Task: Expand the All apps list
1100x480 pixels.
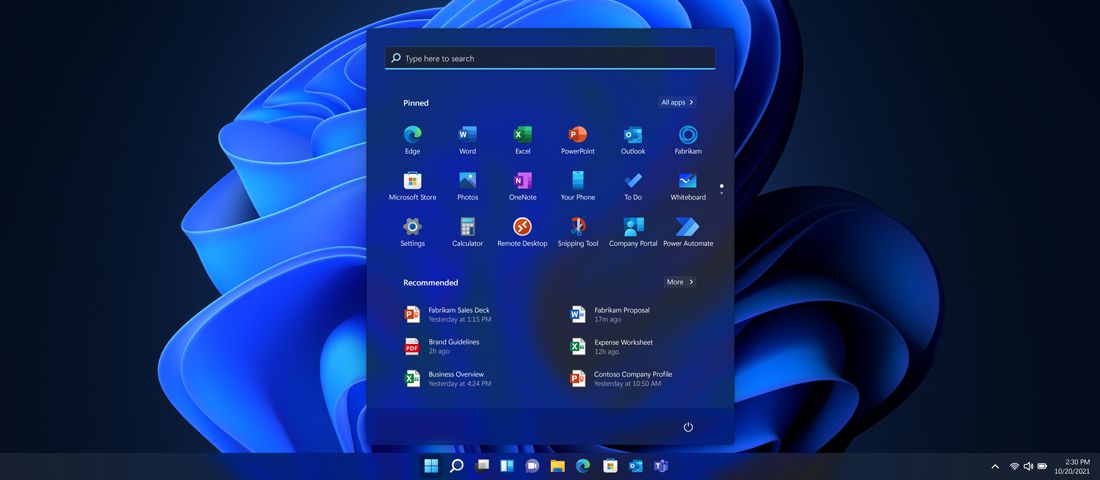Action: point(677,102)
